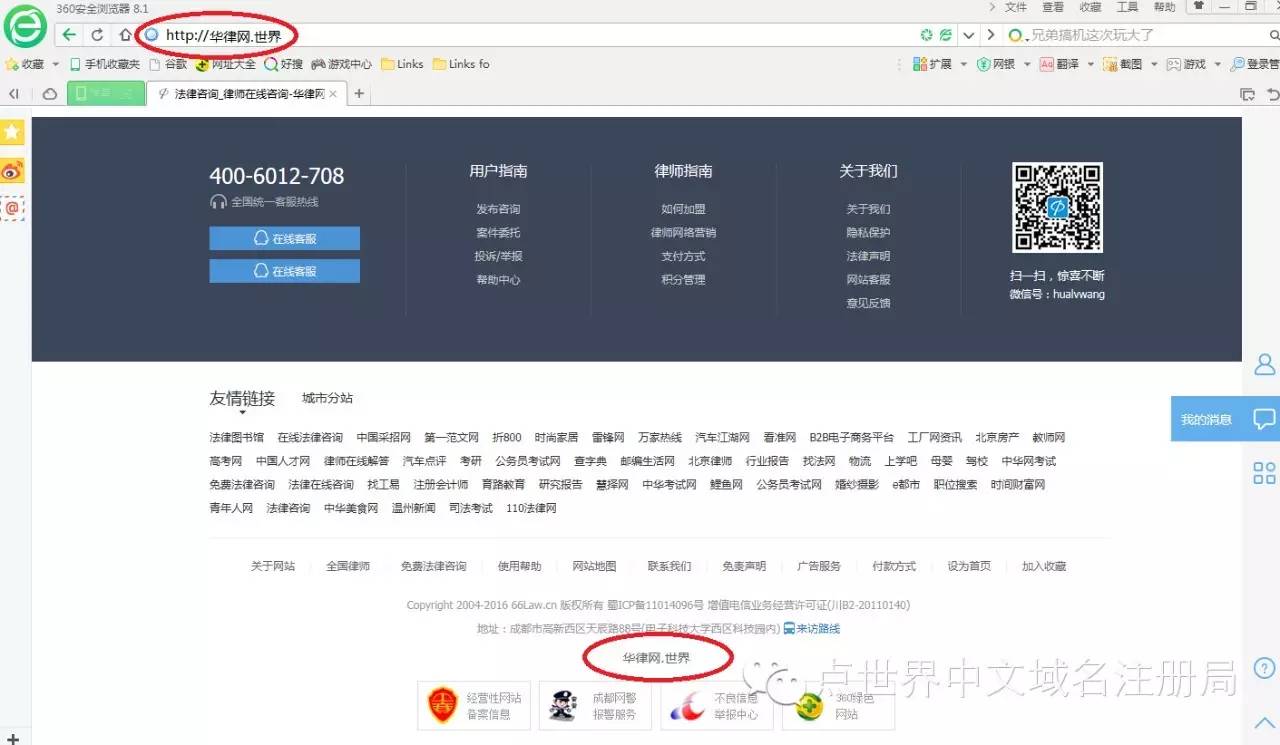
Task: Click 隐私保护 link
Action: (x=868, y=232)
